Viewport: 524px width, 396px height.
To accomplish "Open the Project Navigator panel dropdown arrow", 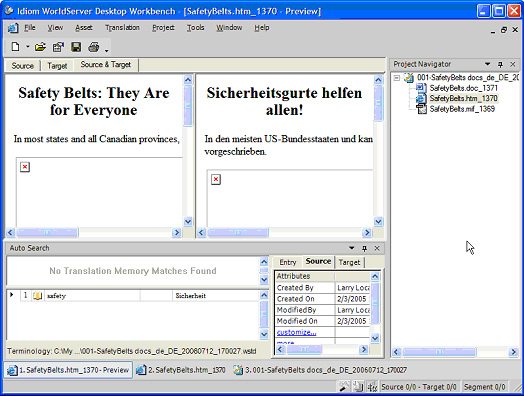I will 488,64.
